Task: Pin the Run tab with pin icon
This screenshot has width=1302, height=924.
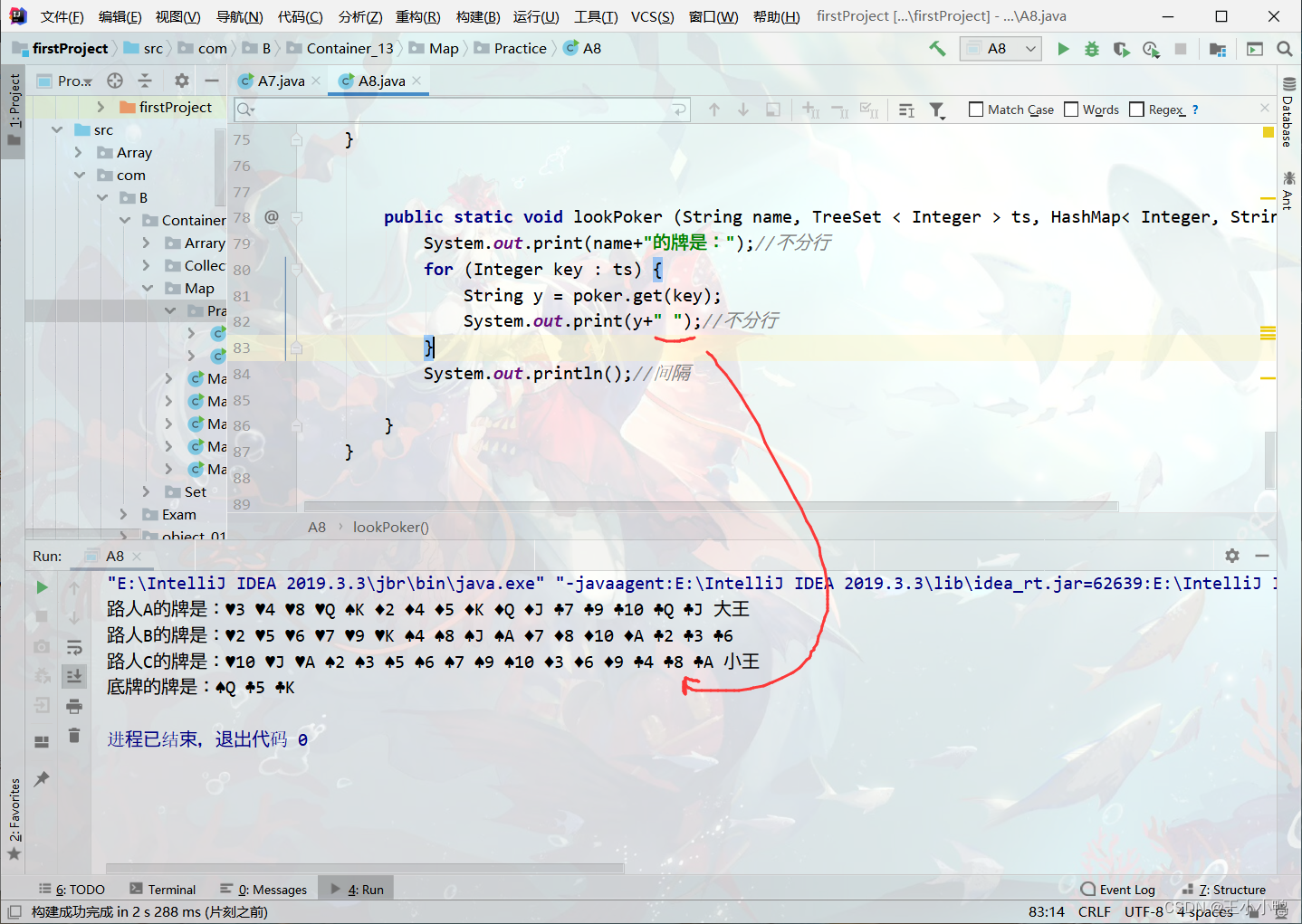Action: click(x=42, y=778)
